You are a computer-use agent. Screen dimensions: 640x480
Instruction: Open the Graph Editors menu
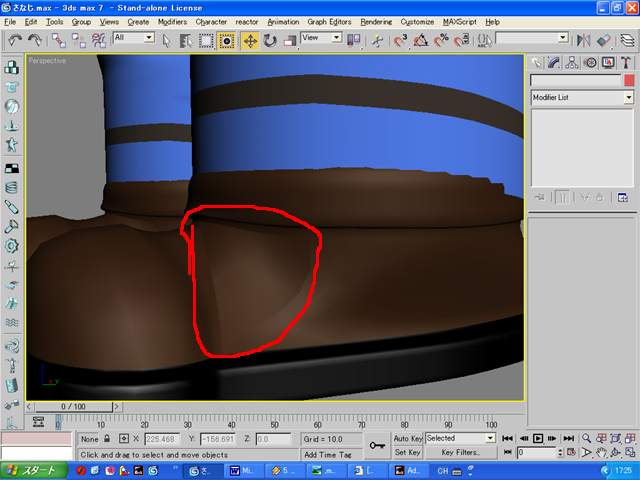[329, 22]
